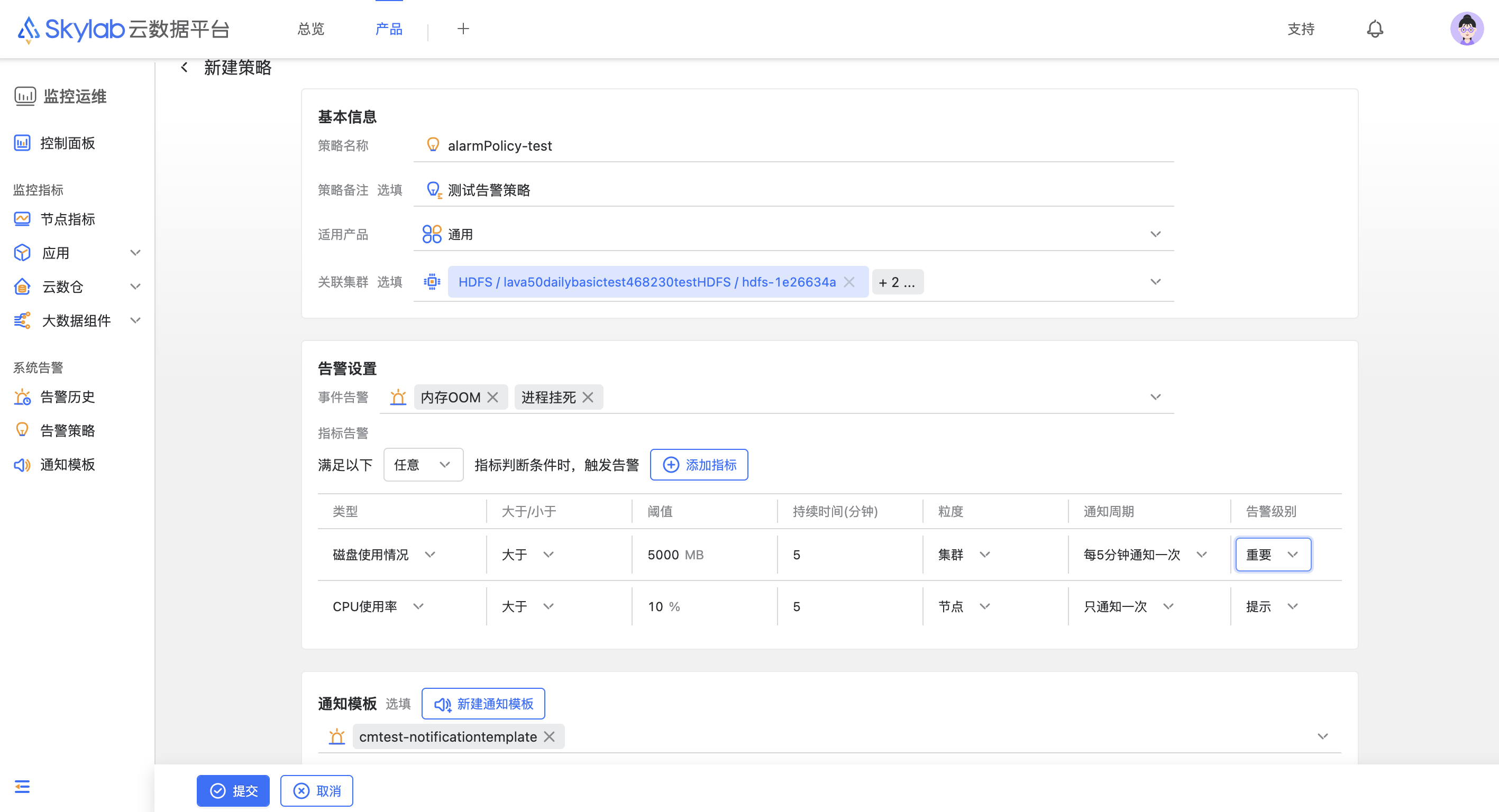Remove the 内存OOM event tag
Viewport: 1499px width, 812px height.
tap(493, 397)
